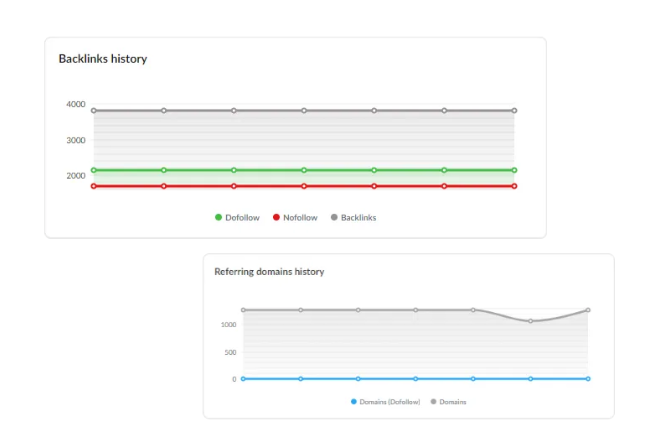This screenshot has width=667, height=435.
Task: Select the last gray Domains data point
Action: pyautogui.click(x=588, y=310)
